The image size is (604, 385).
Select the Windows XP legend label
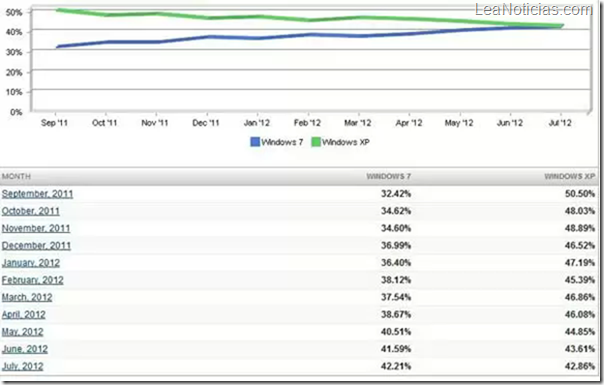346,142
